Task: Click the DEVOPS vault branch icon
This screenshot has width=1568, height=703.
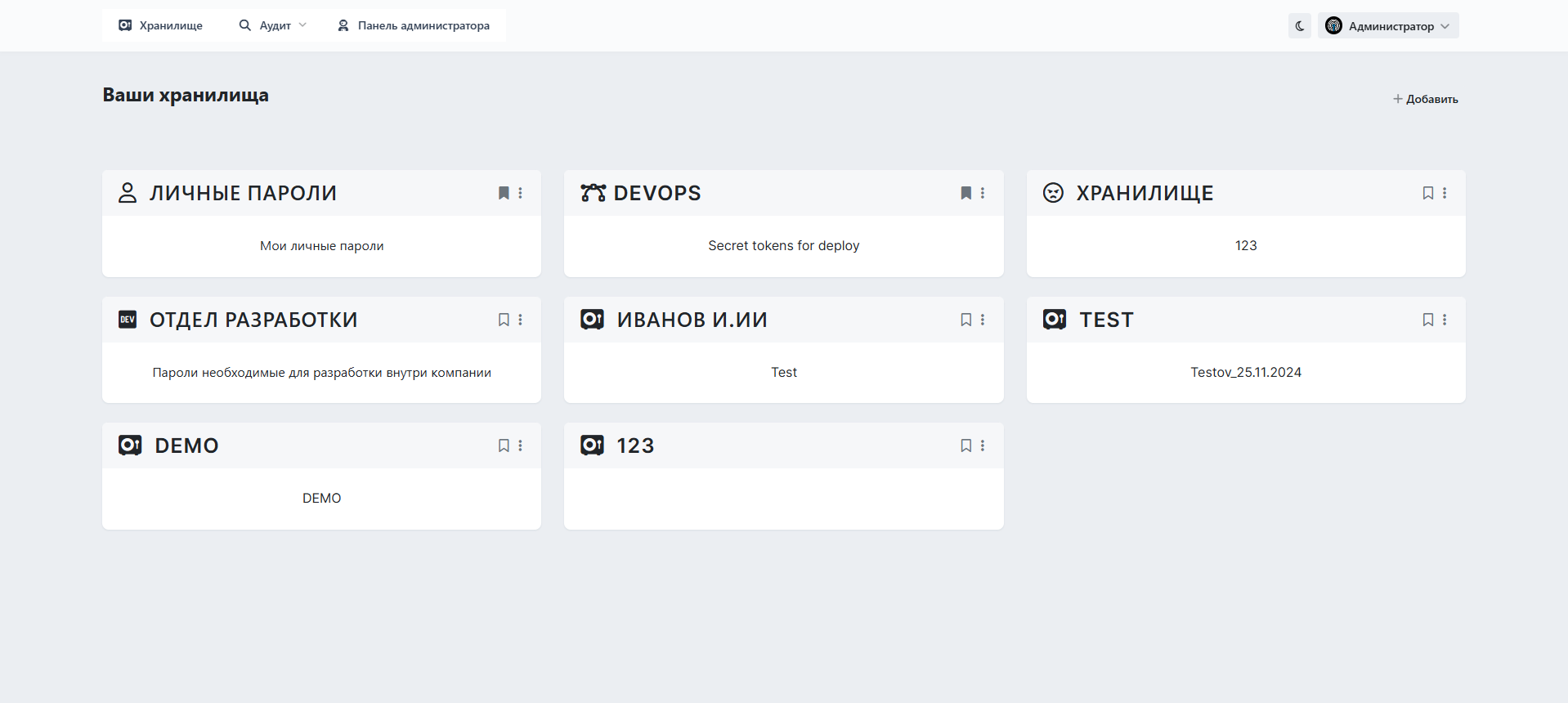Action: click(x=593, y=193)
